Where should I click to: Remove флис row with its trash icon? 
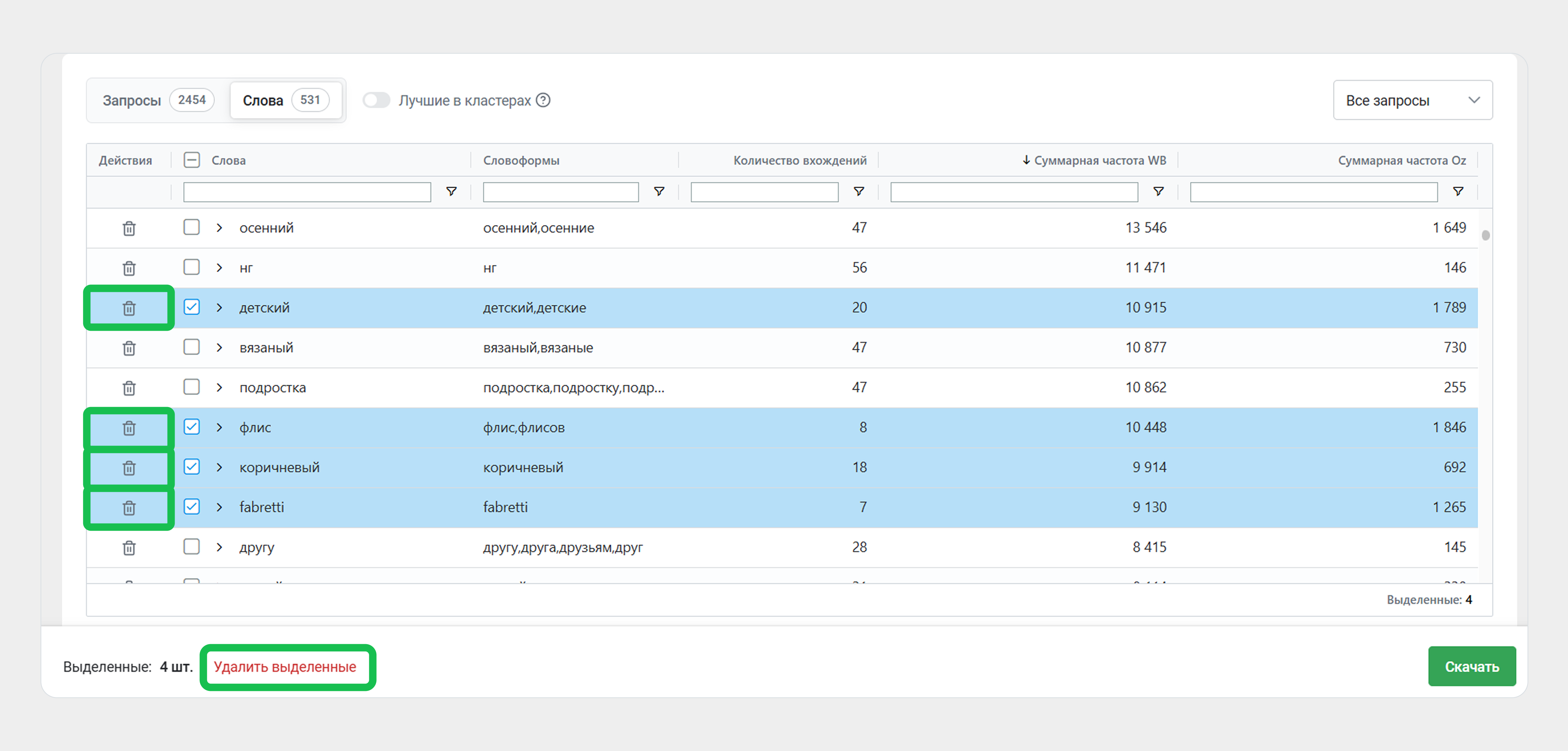tap(129, 429)
